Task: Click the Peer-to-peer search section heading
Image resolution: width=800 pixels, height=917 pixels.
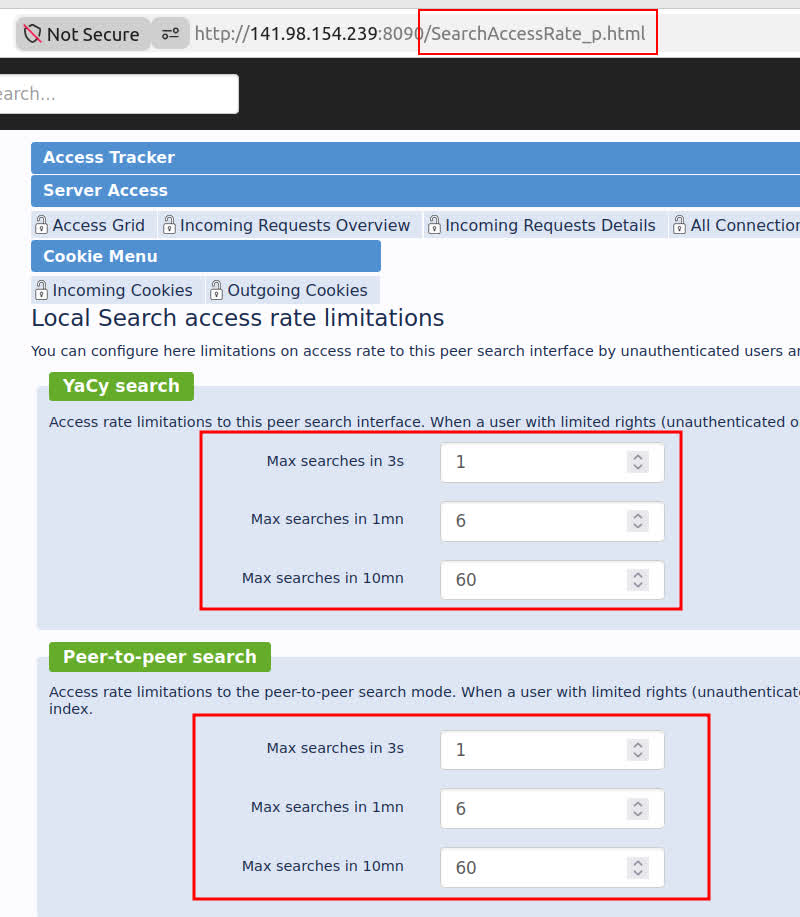Action: click(x=160, y=657)
